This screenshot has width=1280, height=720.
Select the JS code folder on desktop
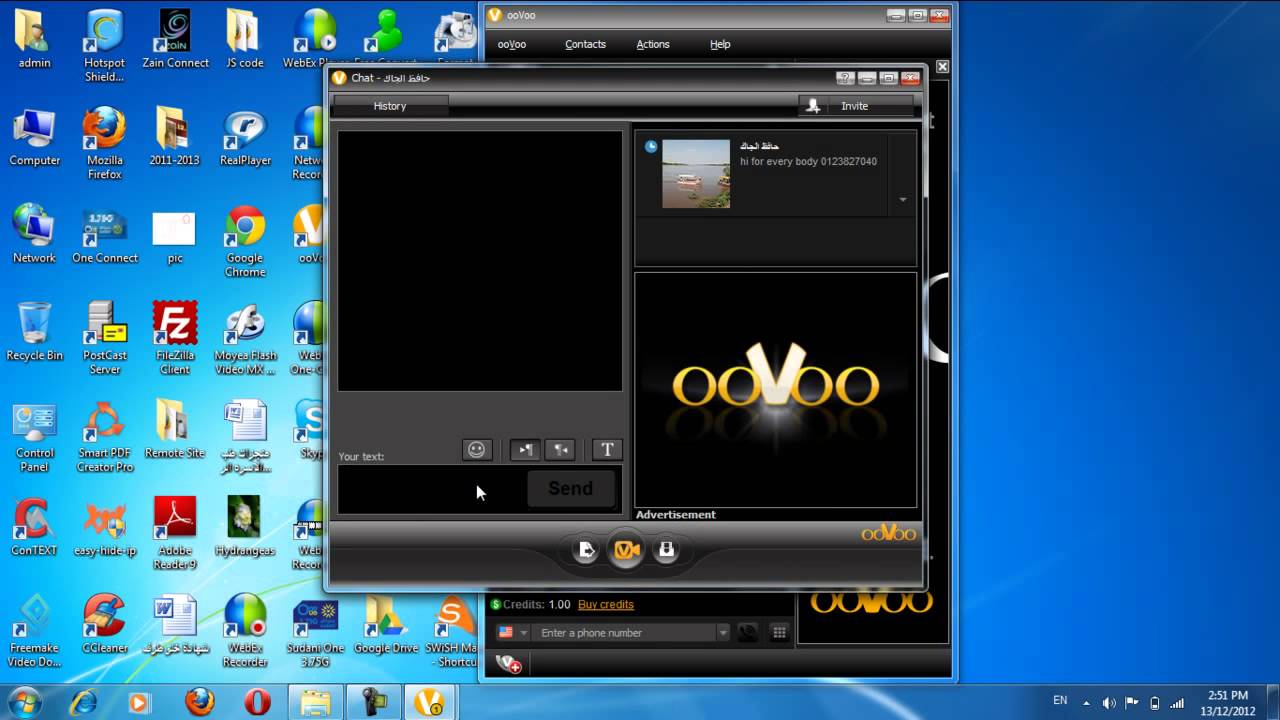point(245,40)
